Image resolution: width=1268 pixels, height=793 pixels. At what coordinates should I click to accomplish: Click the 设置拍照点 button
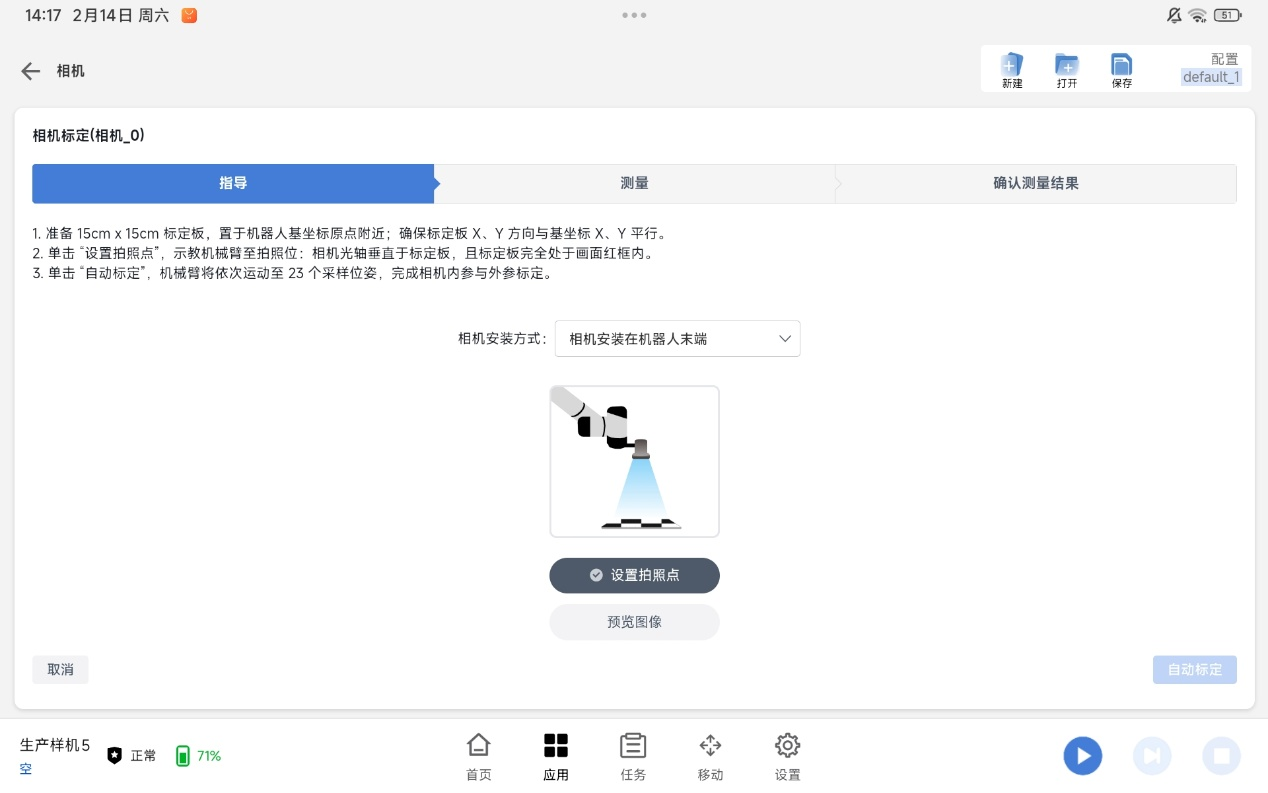click(634, 575)
